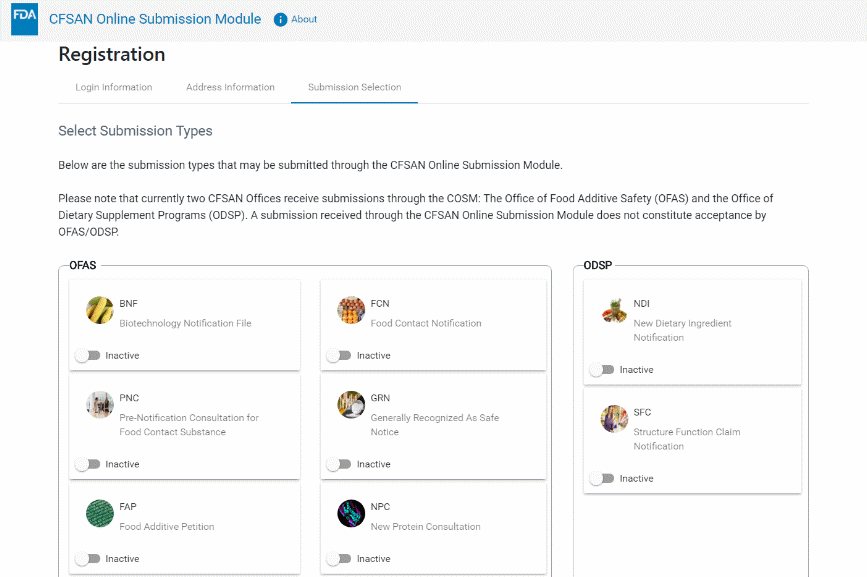Enable the PNC Pre-Notification toggle
This screenshot has width=867, height=577.
(88, 464)
